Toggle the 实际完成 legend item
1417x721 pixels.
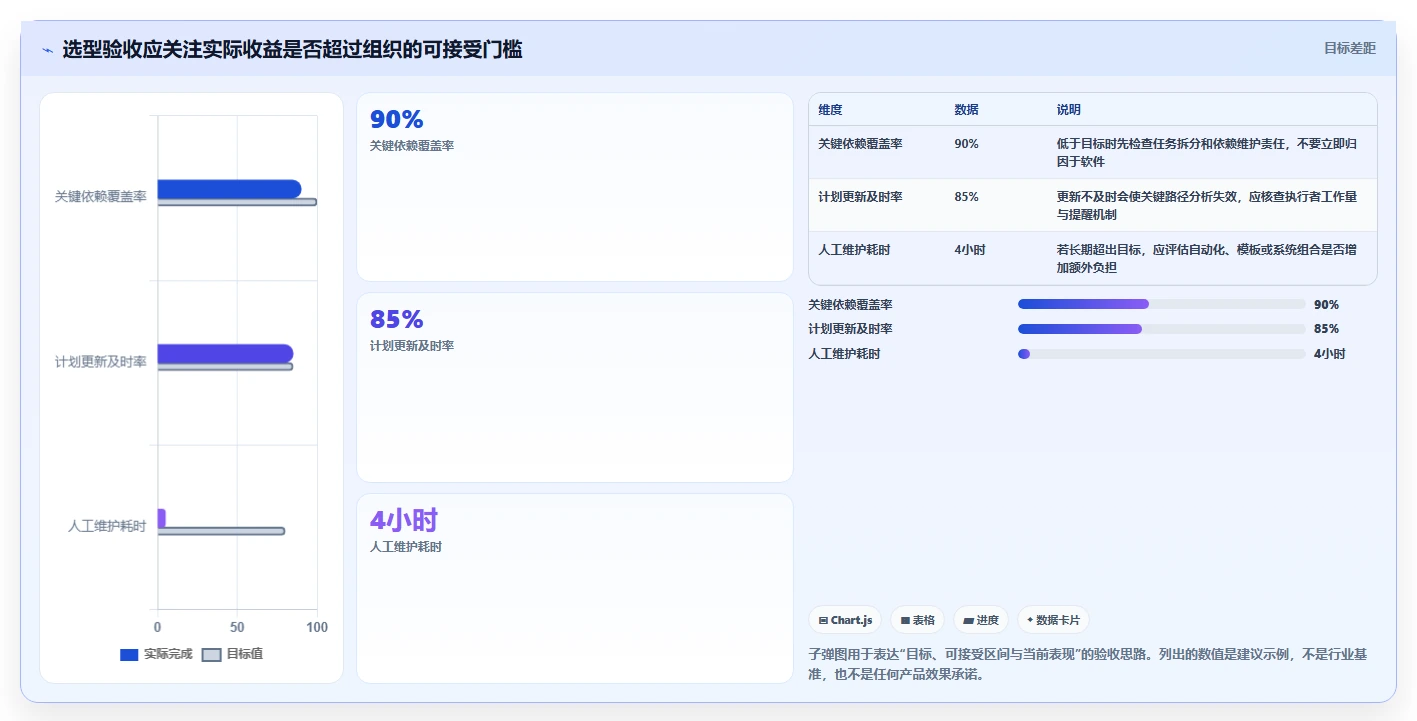tap(156, 654)
